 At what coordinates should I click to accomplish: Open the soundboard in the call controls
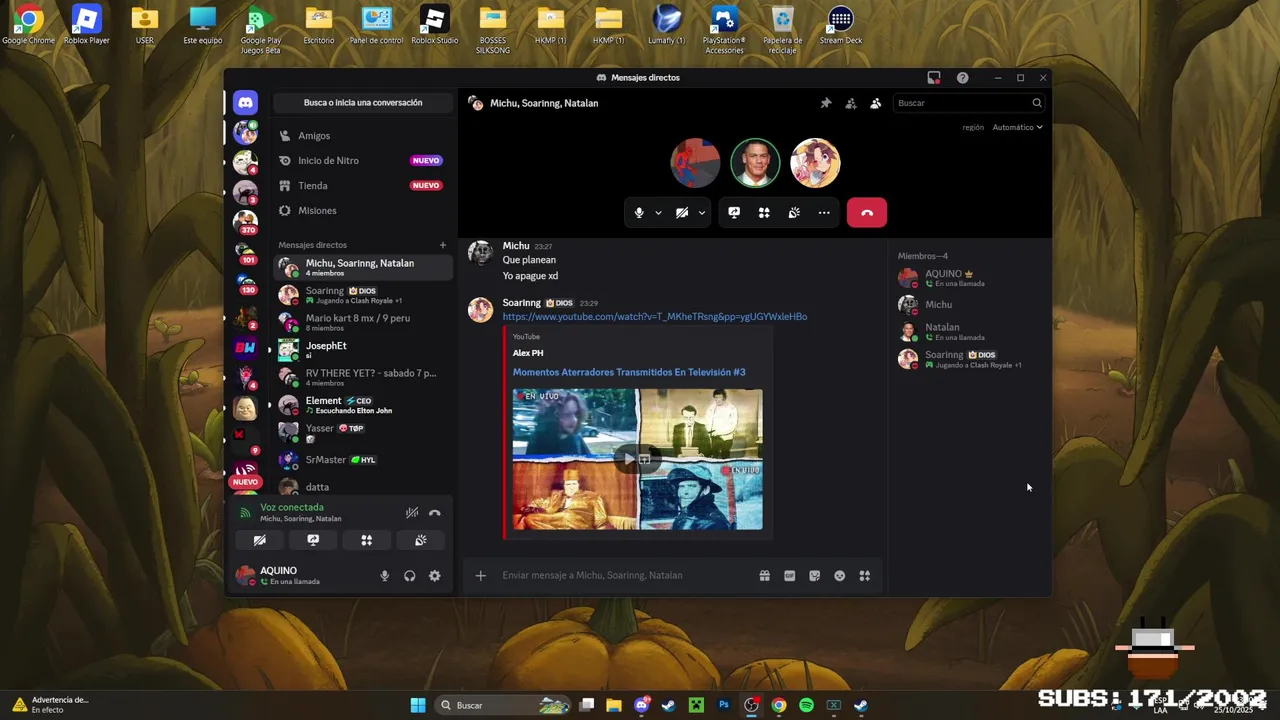(794, 212)
